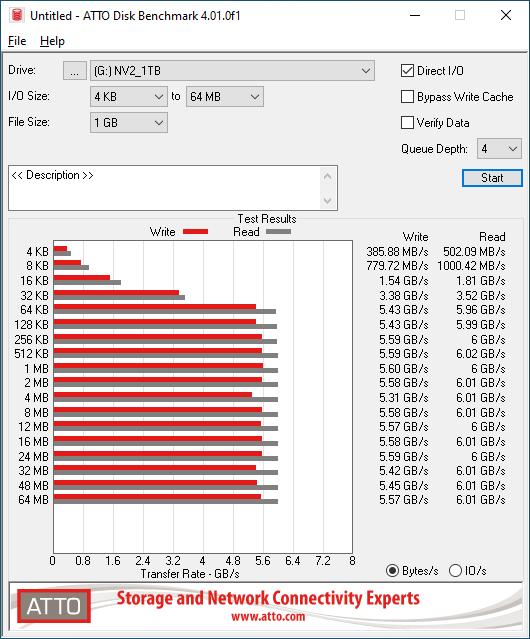Viewport: 530px width, 639px height.
Task: Minimize the ATTO Disk Benchmark window
Action: click(x=415, y=15)
